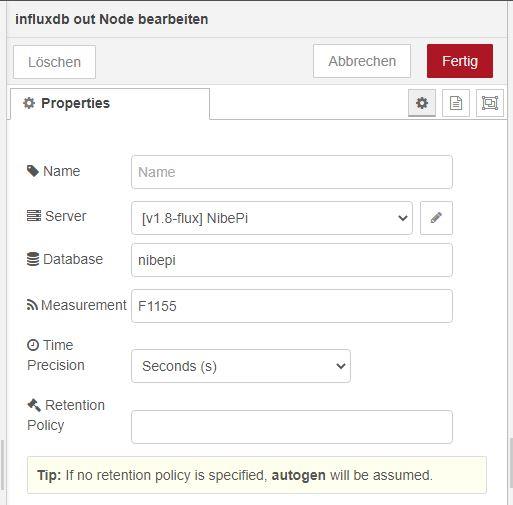Click the server icon beside Server label
Image resolution: width=513 pixels, height=505 pixels.
coord(34,216)
